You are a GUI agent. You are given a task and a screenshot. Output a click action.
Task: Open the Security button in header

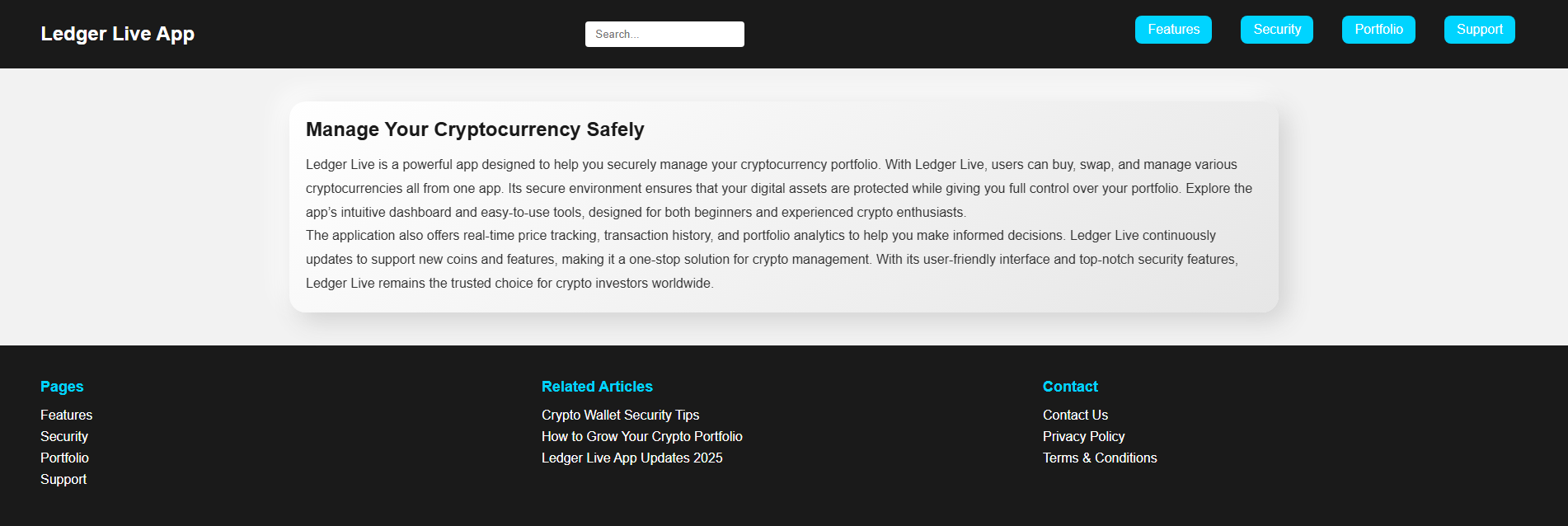point(1277,30)
